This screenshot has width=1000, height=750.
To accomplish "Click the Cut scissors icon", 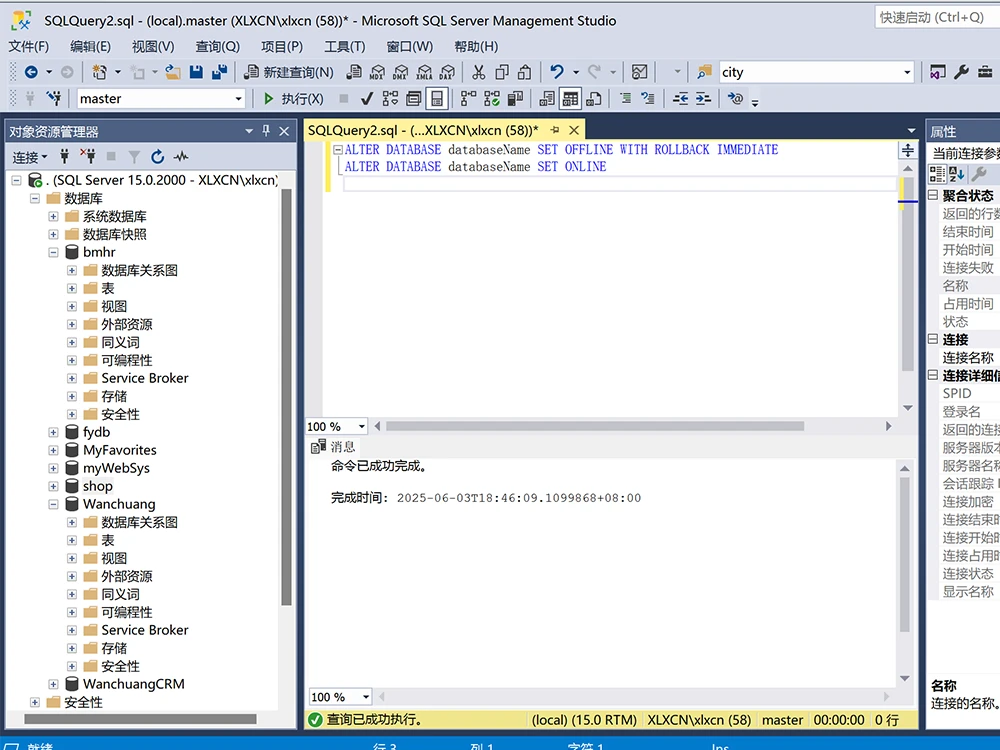I will click(x=478, y=72).
